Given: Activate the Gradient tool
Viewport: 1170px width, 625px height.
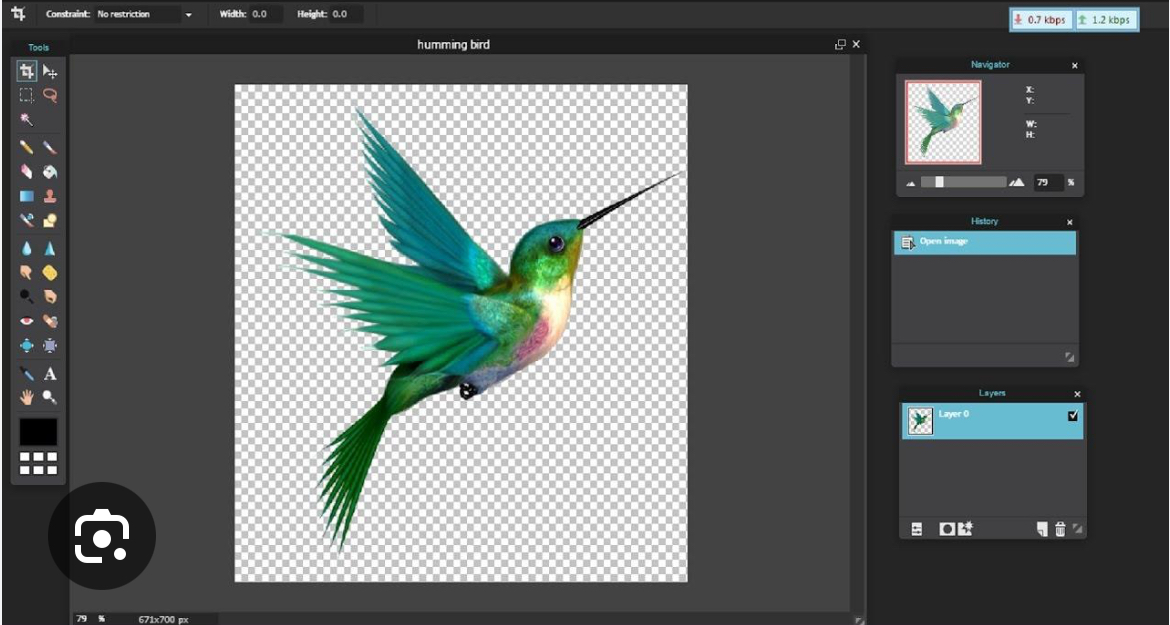Looking at the screenshot, I should pyautogui.click(x=27, y=196).
